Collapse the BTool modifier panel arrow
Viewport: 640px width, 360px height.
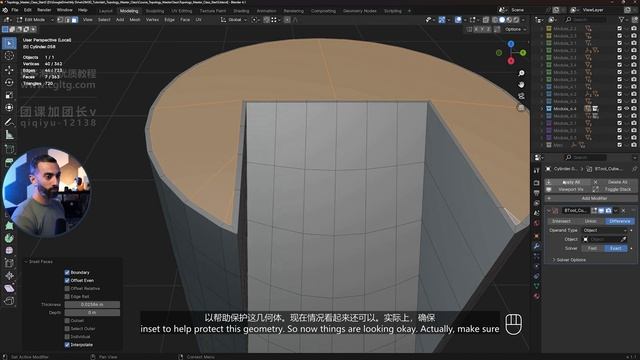tap(549, 211)
